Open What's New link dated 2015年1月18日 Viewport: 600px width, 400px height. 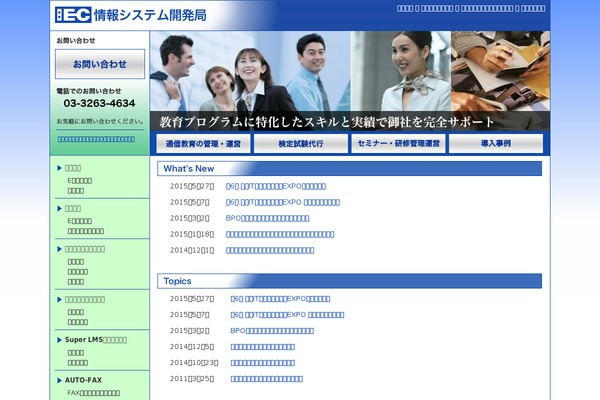[x=280, y=234]
